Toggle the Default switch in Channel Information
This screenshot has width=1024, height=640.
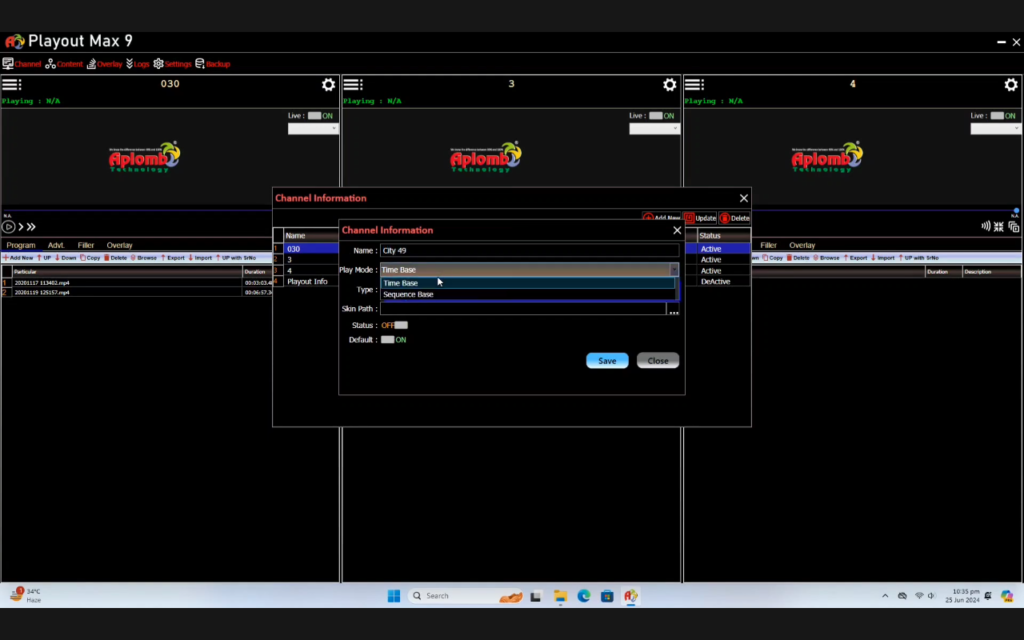click(387, 340)
